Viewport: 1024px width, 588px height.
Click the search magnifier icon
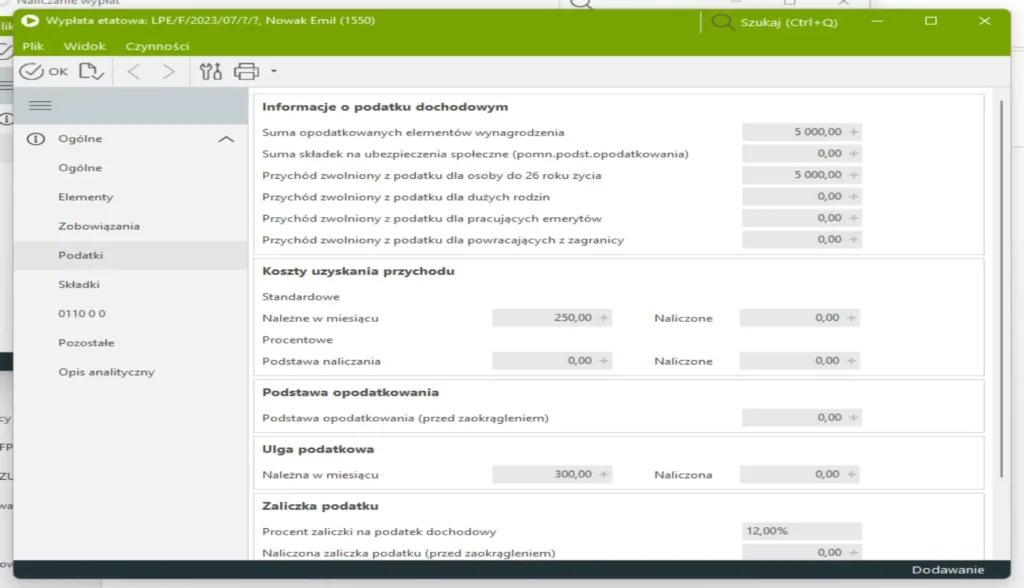722,22
